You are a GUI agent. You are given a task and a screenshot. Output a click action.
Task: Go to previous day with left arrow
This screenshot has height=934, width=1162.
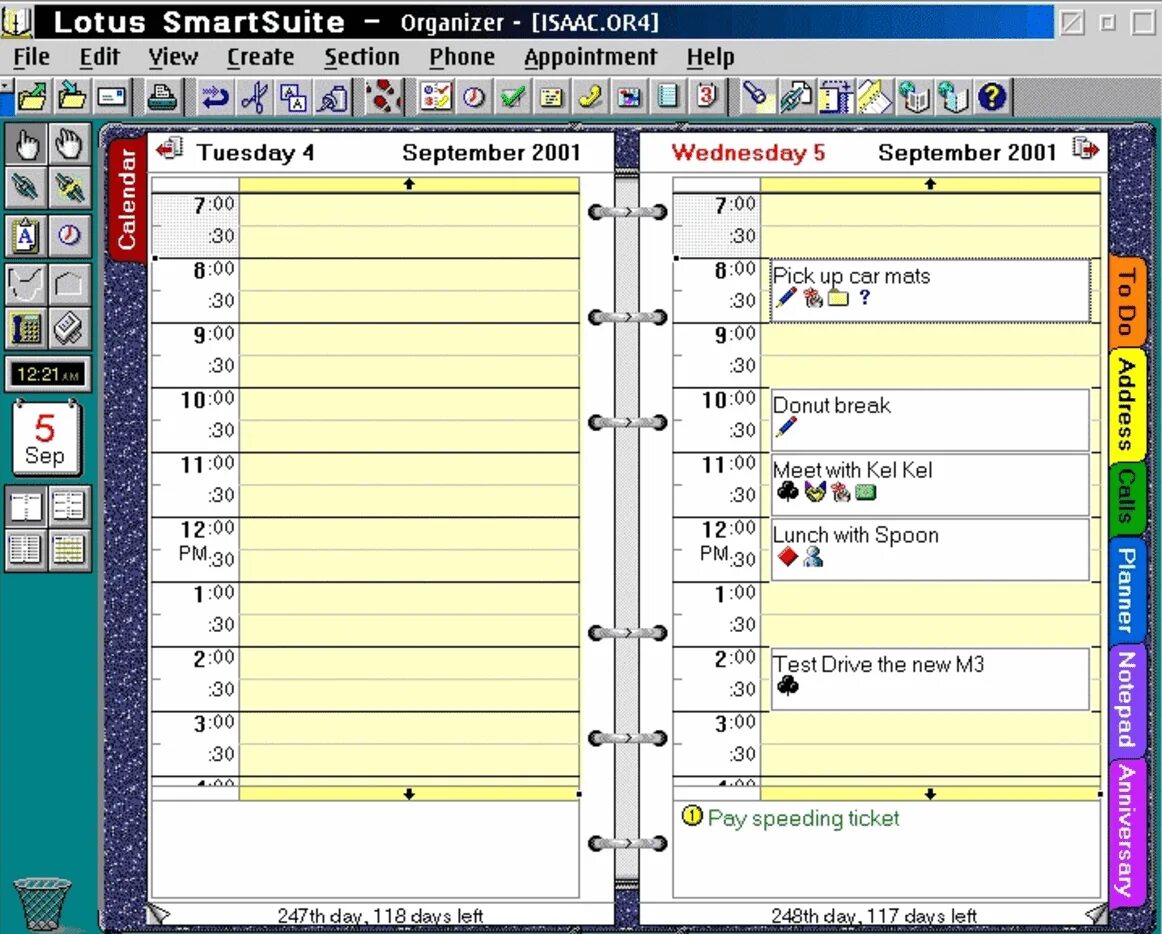[170, 149]
